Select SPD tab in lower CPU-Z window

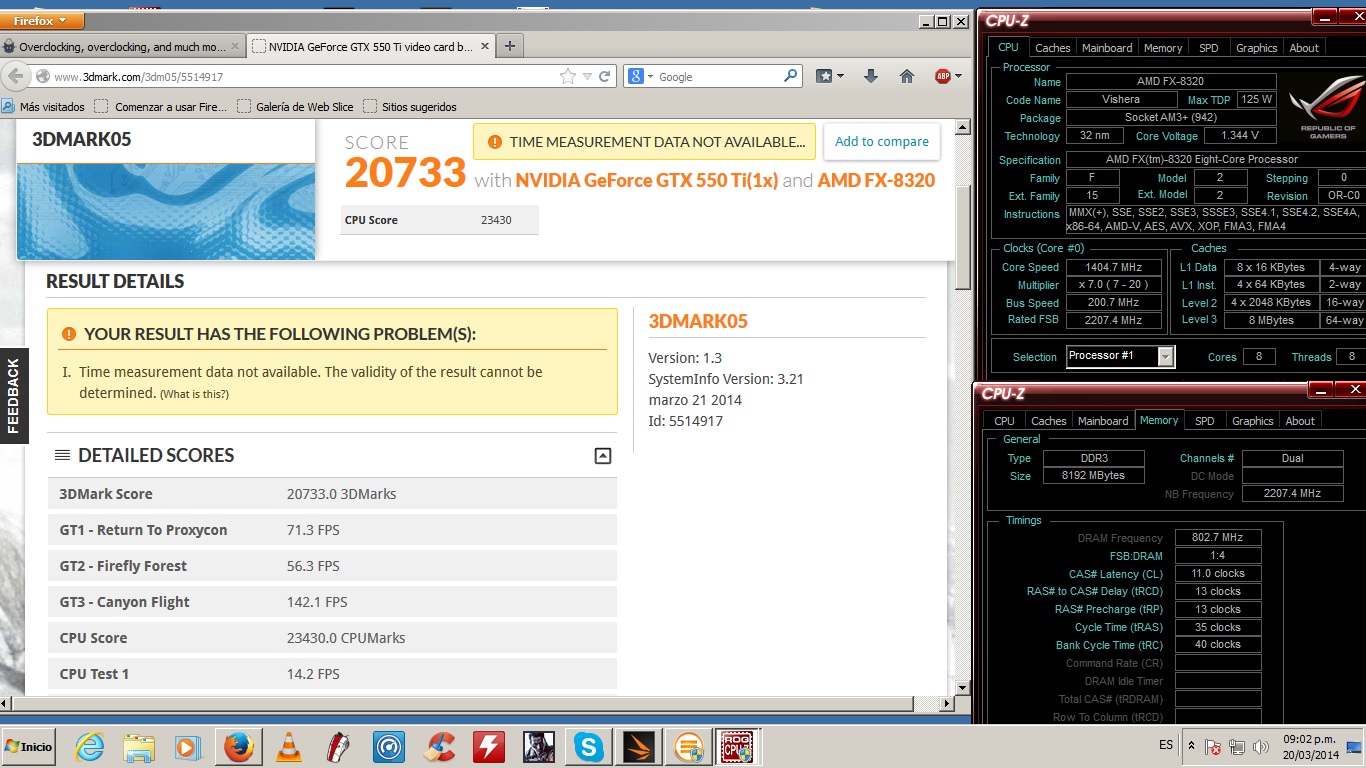1204,421
